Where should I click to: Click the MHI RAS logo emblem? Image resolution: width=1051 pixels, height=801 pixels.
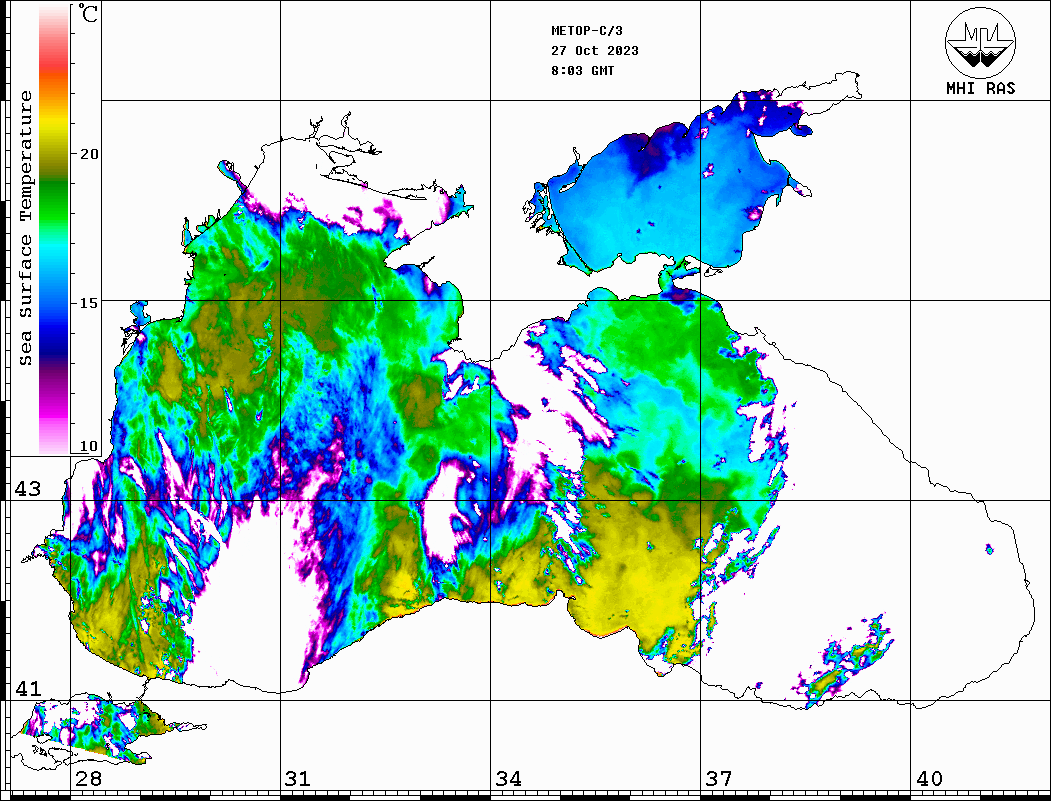(980, 42)
